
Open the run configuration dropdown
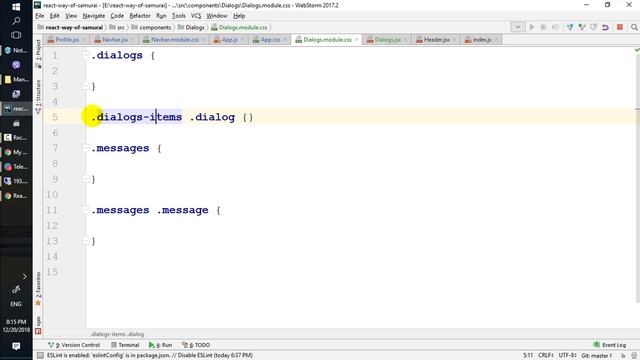[x=518, y=27]
